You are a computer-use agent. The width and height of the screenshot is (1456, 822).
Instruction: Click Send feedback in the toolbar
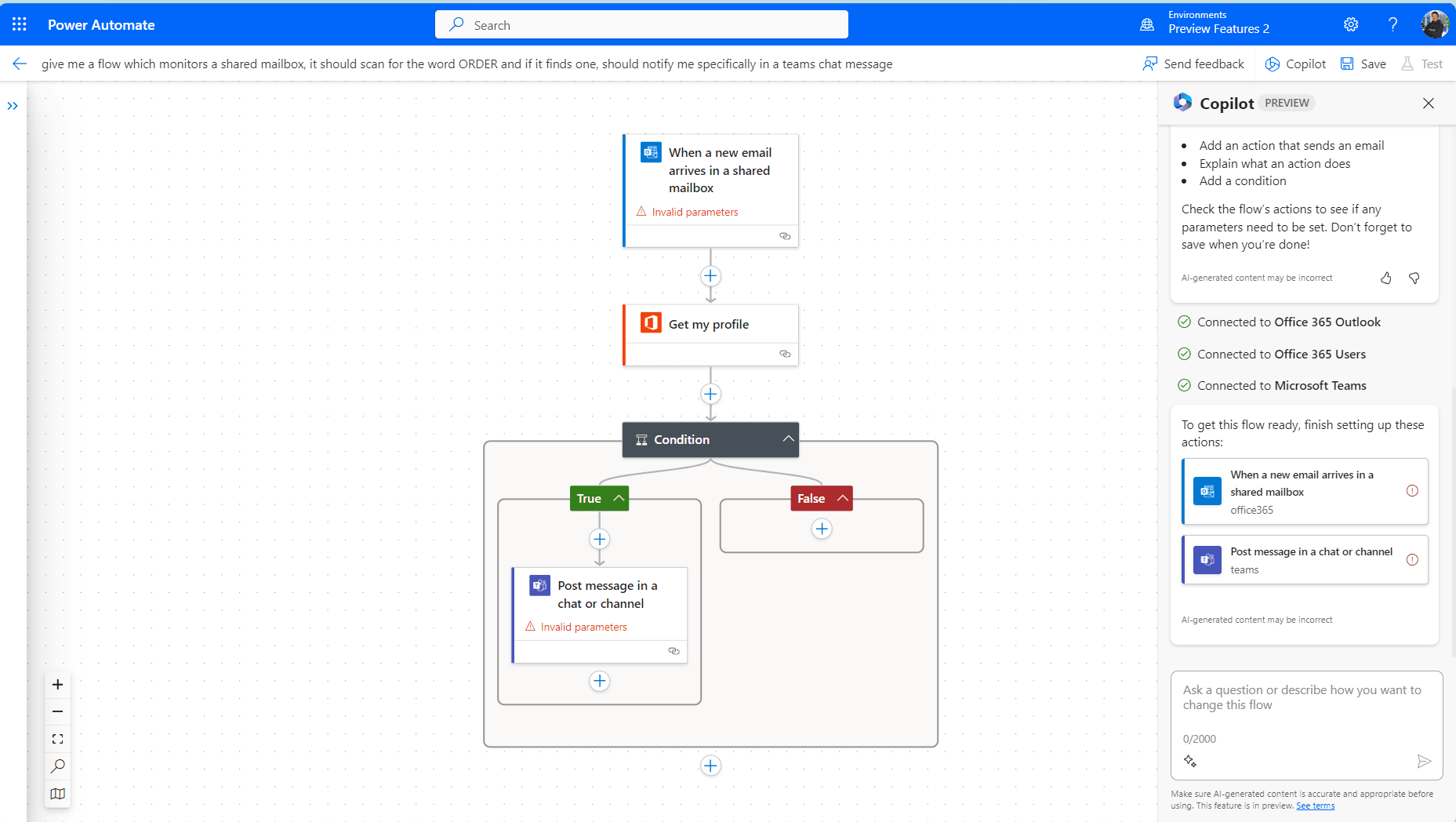pos(1193,64)
